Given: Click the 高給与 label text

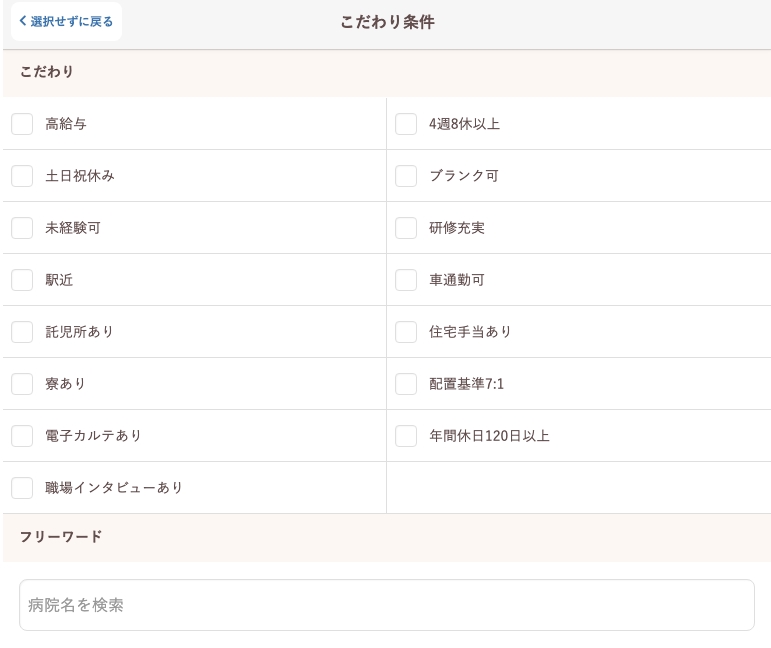Looking at the screenshot, I should (66, 124).
